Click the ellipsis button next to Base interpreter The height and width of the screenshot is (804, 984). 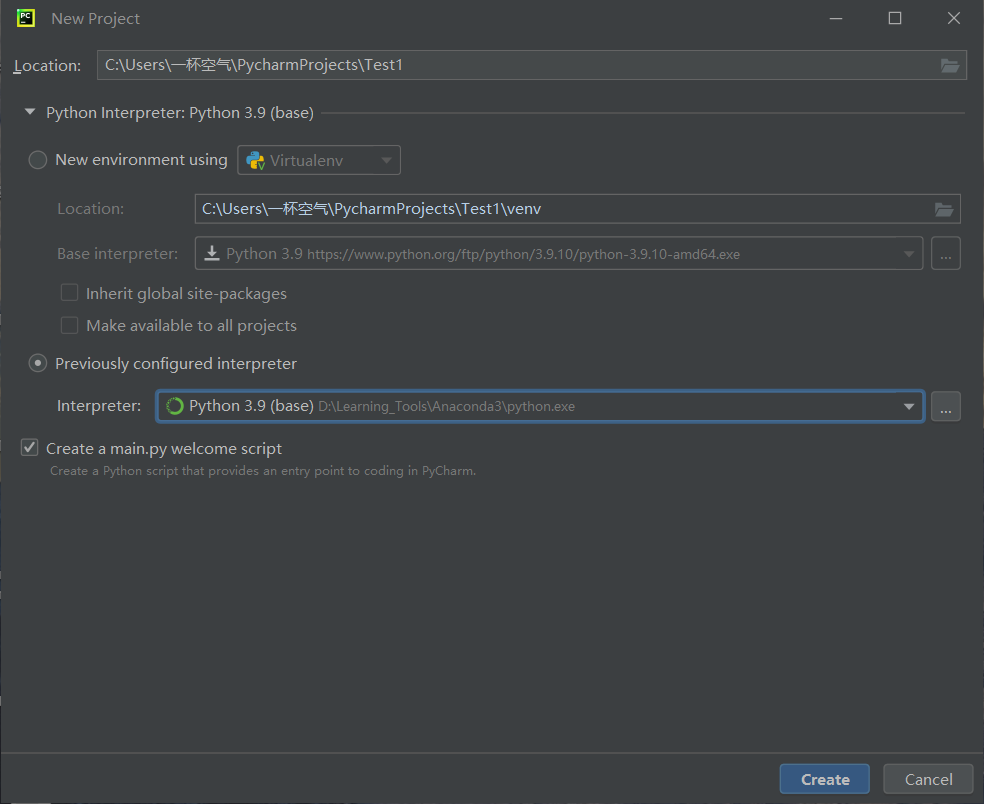click(x=946, y=254)
